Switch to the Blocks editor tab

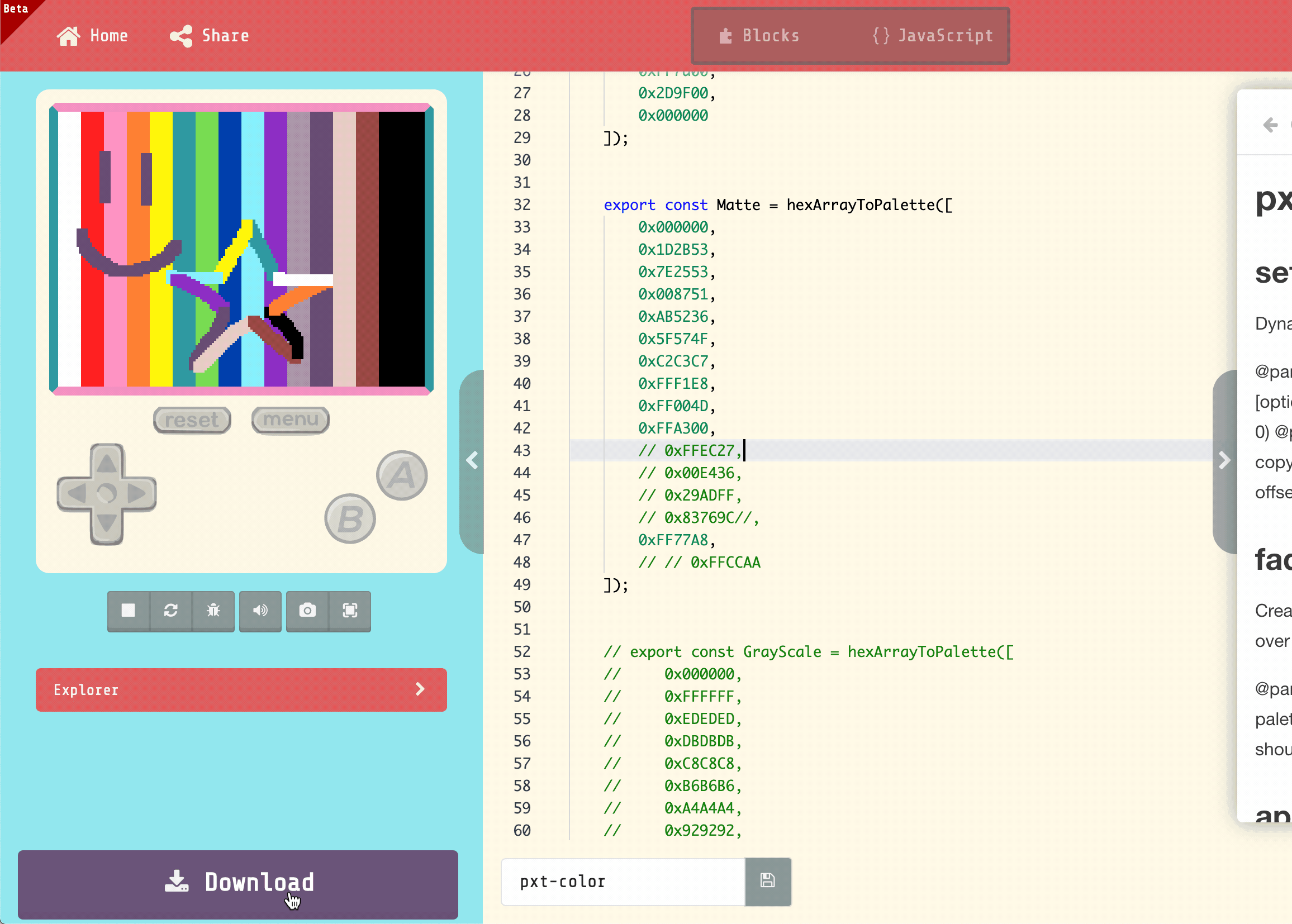[759, 36]
